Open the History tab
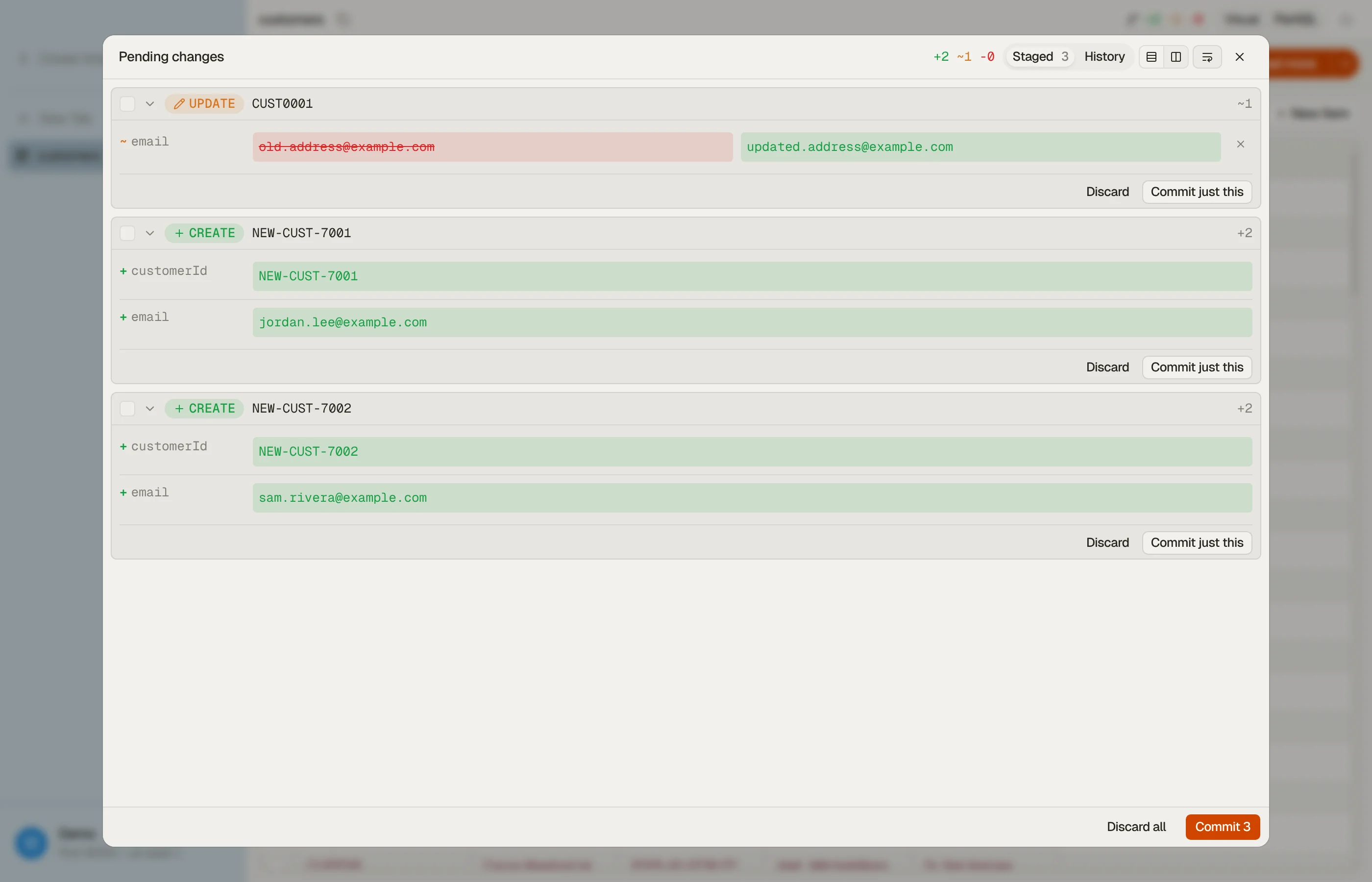This screenshot has width=1372, height=882. [x=1104, y=57]
